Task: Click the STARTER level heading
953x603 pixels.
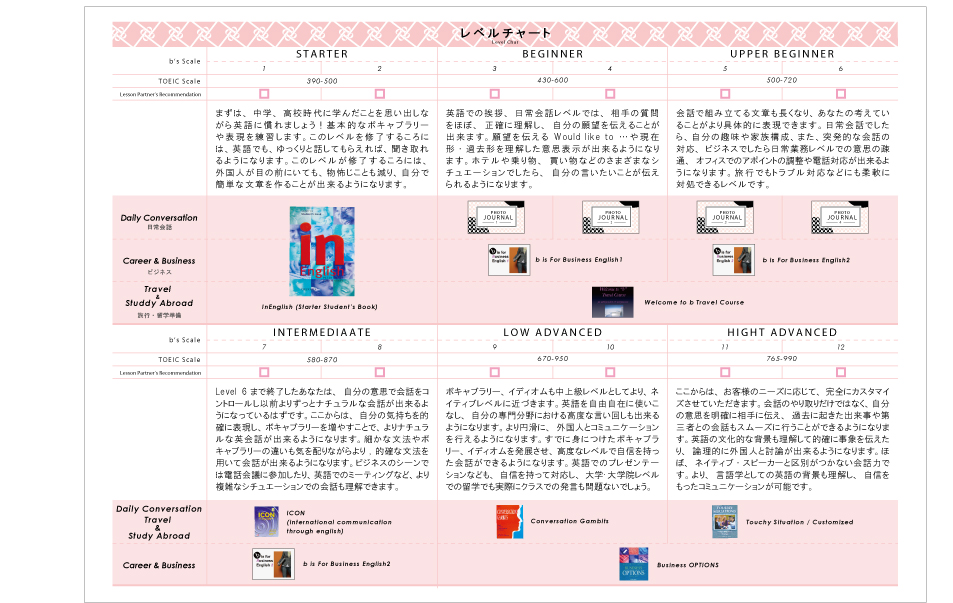Action: click(322, 54)
